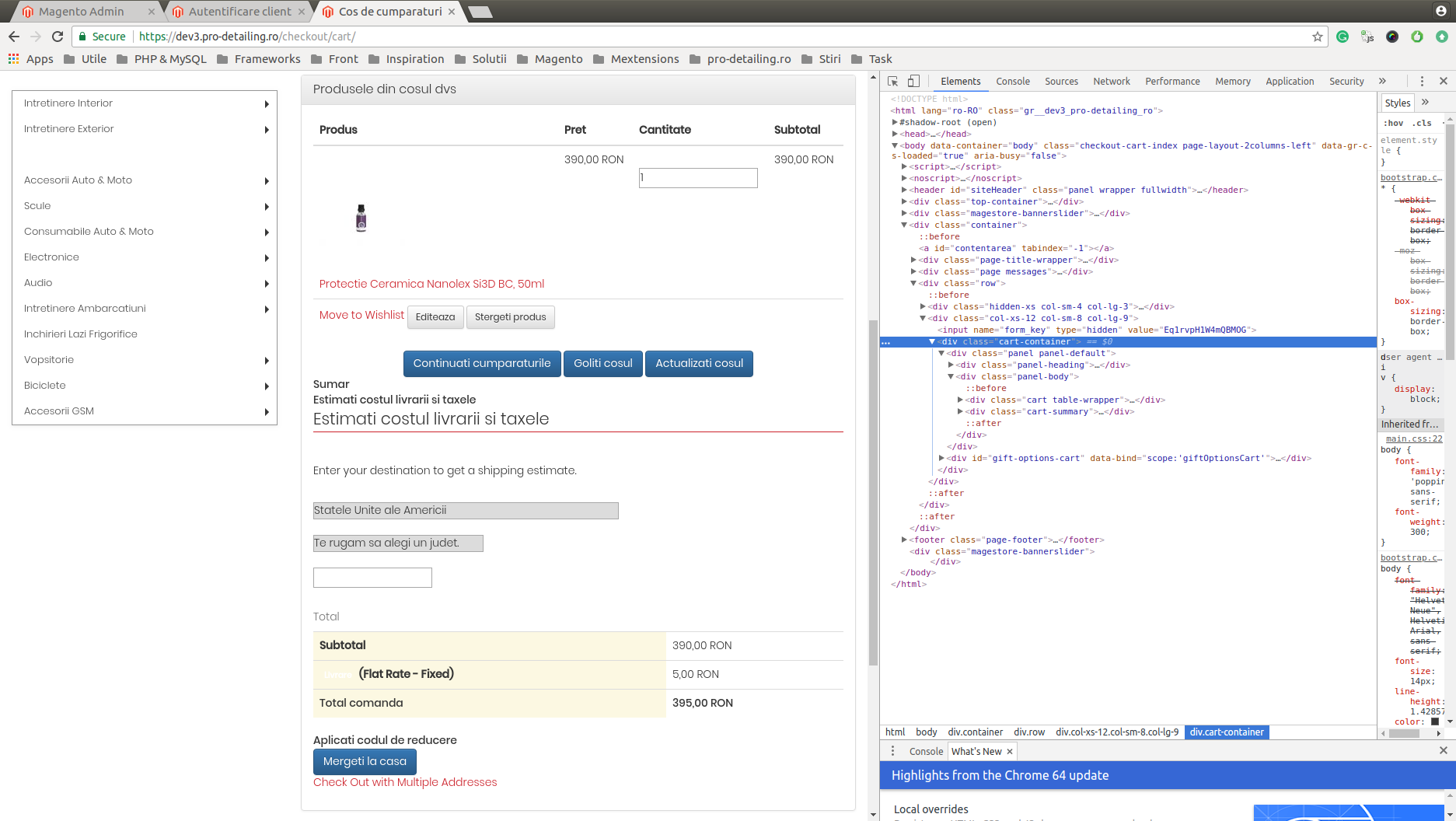Open the Console tab in DevTools
This screenshot has width=1456, height=821.
[x=1013, y=81]
